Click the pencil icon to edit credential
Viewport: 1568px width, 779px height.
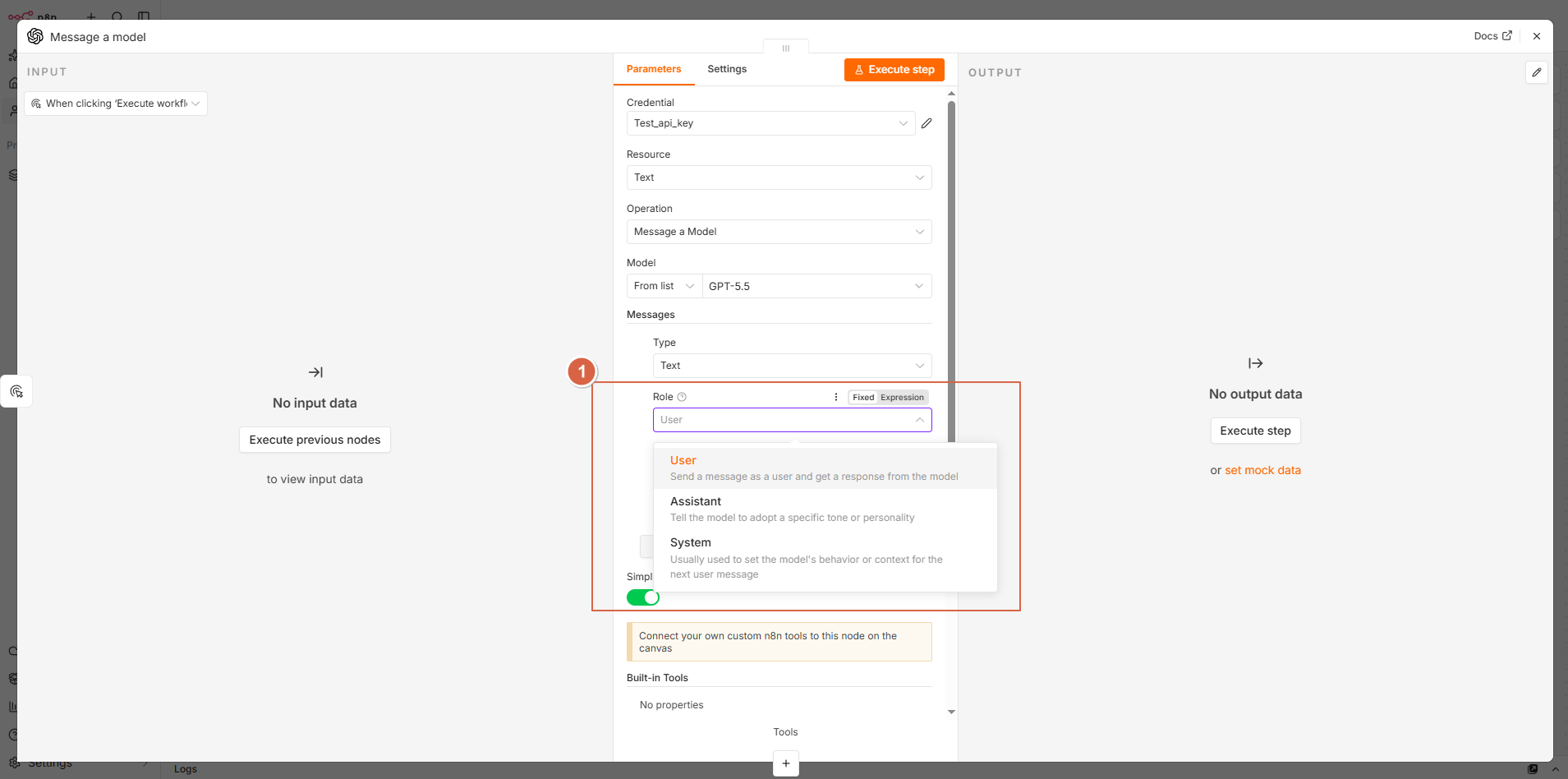tap(927, 123)
